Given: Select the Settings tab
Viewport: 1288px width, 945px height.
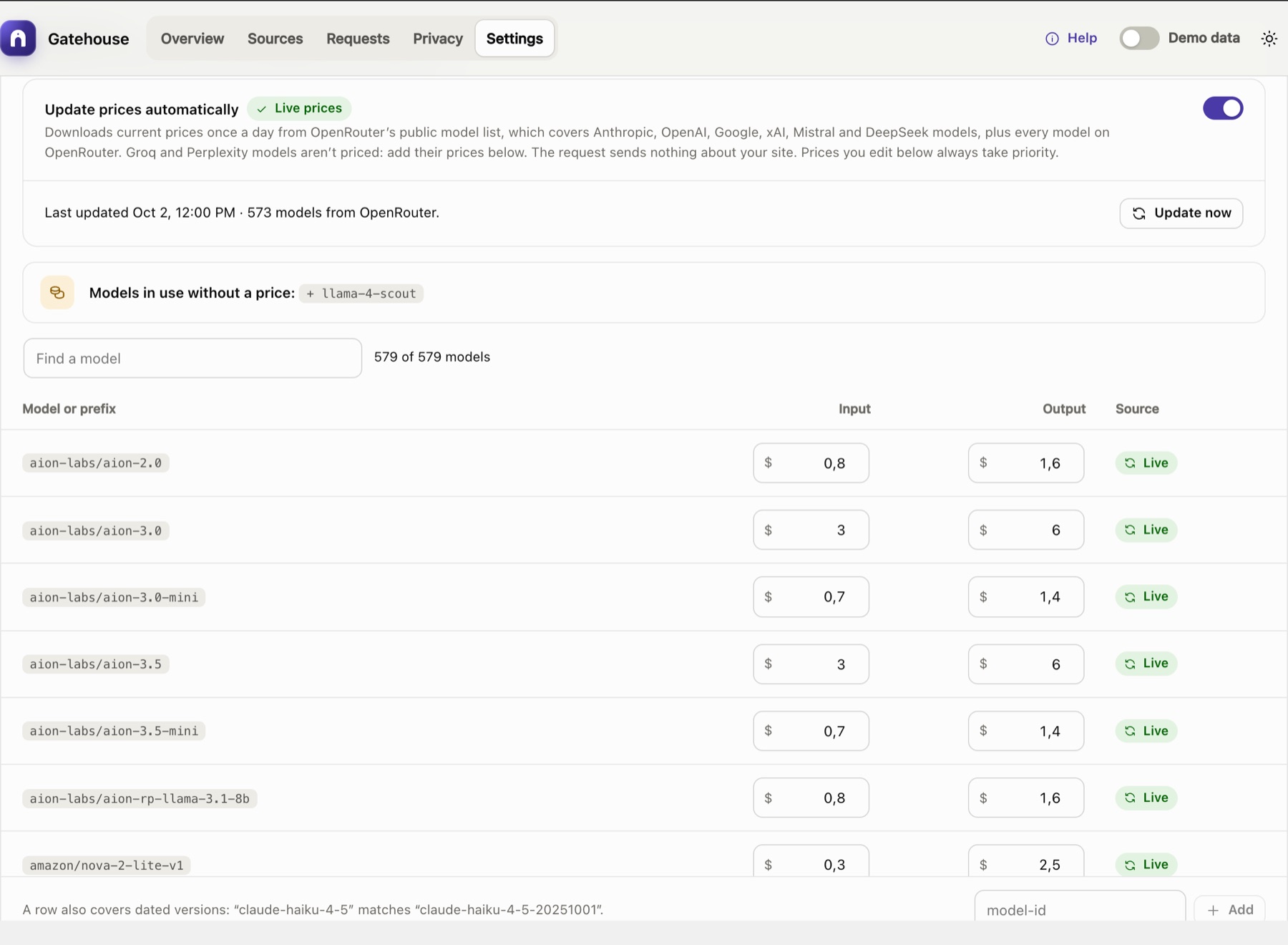Looking at the screenshot, I should 514,39.
